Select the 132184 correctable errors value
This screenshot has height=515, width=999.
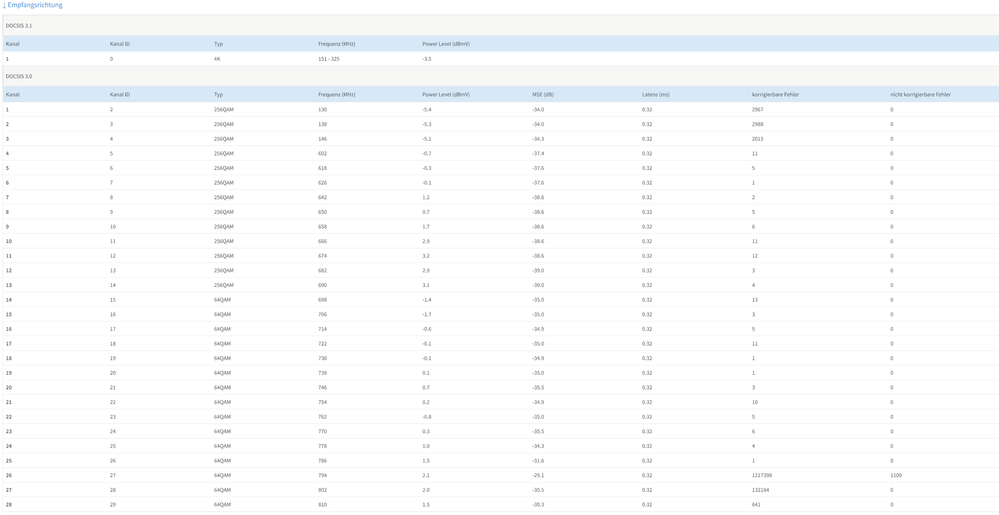point(760,491)
